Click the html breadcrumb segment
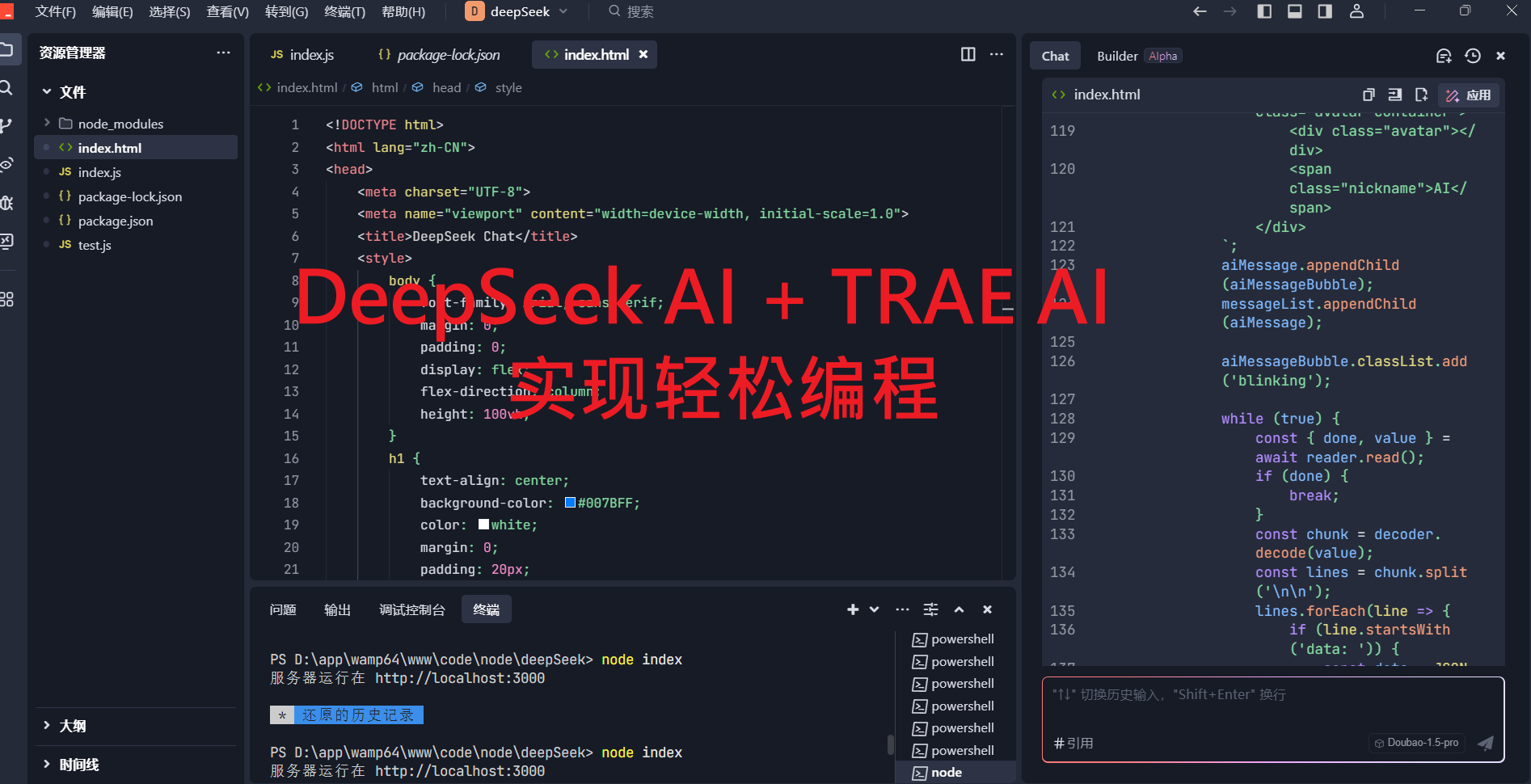This screenshot has height=784, width=1531. [x=384, y=87]
